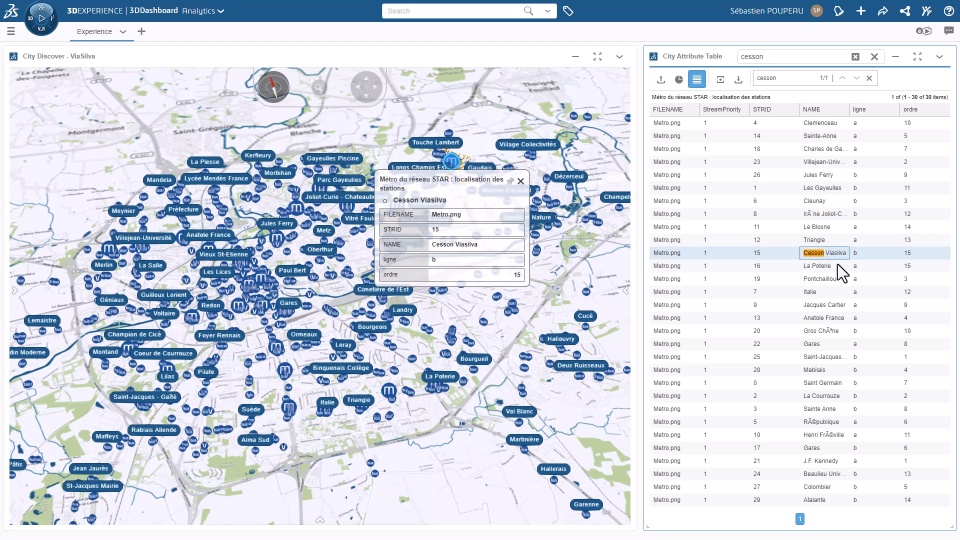Select the Anatole France table row
Viewport: 960px width, 540px height.
800,318
